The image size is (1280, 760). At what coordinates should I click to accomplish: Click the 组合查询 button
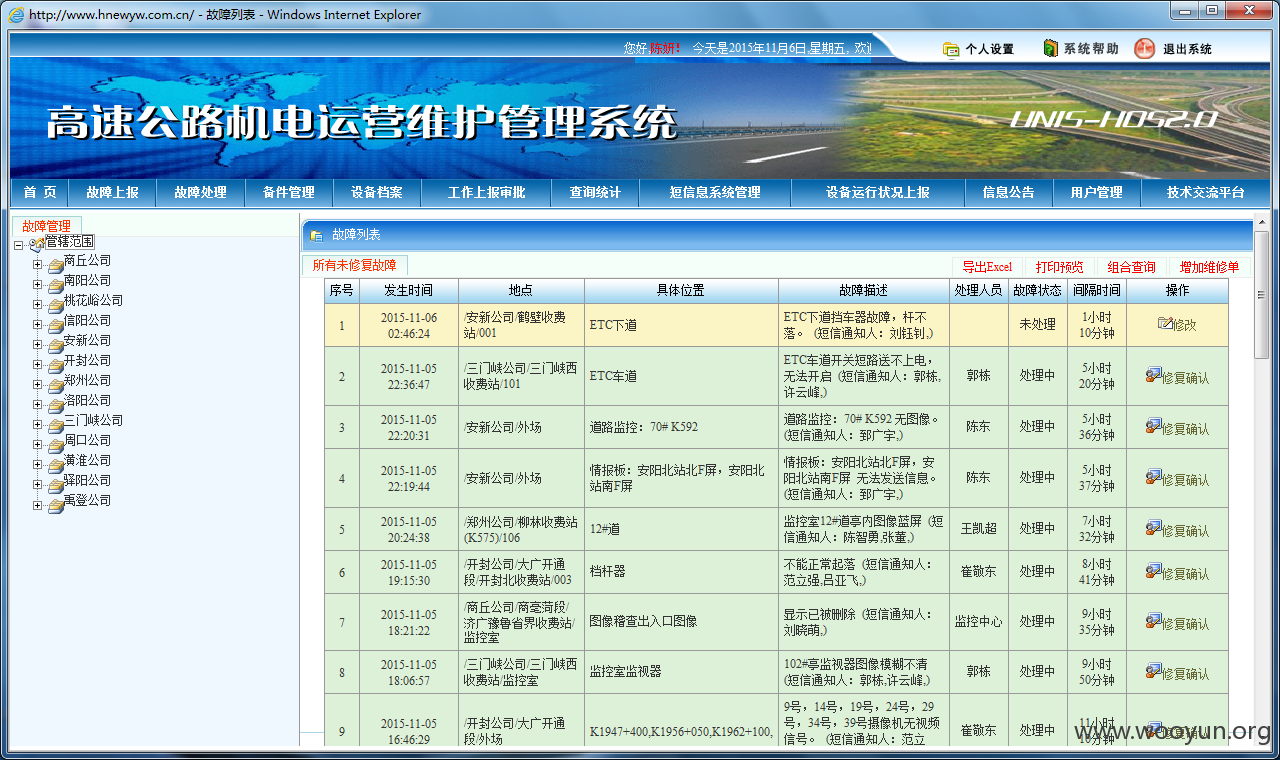pyautogui.click(x=1131, y=267)
